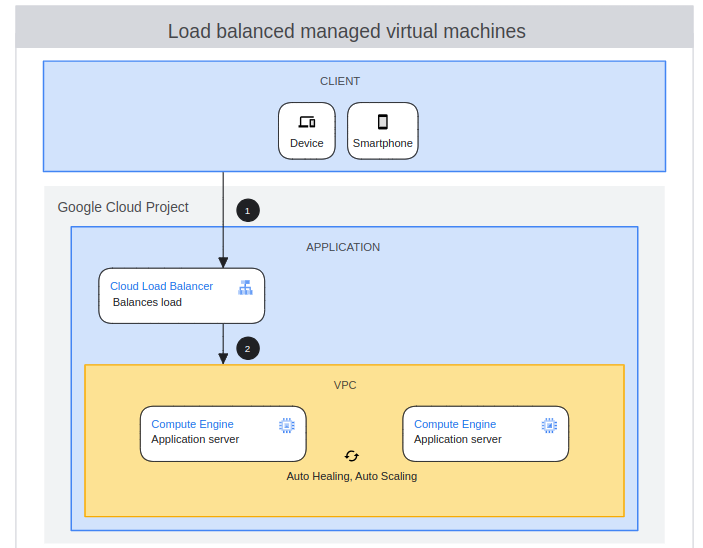Click the right Compute Engine chip icon
Screen dimensions: 703x548
pyautogui.click(x=549, y=425)
